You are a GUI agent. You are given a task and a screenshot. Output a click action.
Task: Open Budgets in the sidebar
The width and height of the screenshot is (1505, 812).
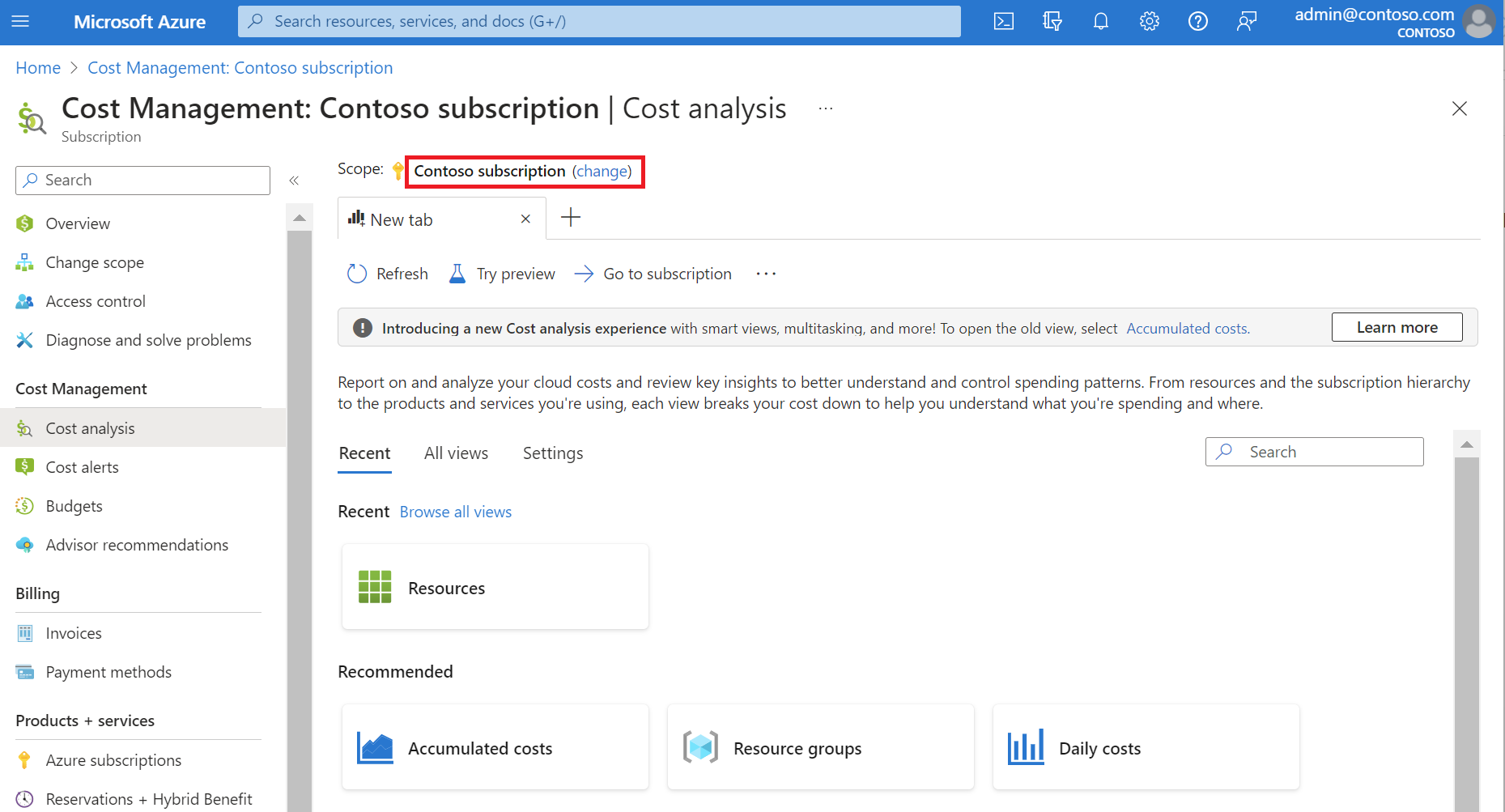pos(74,507)
